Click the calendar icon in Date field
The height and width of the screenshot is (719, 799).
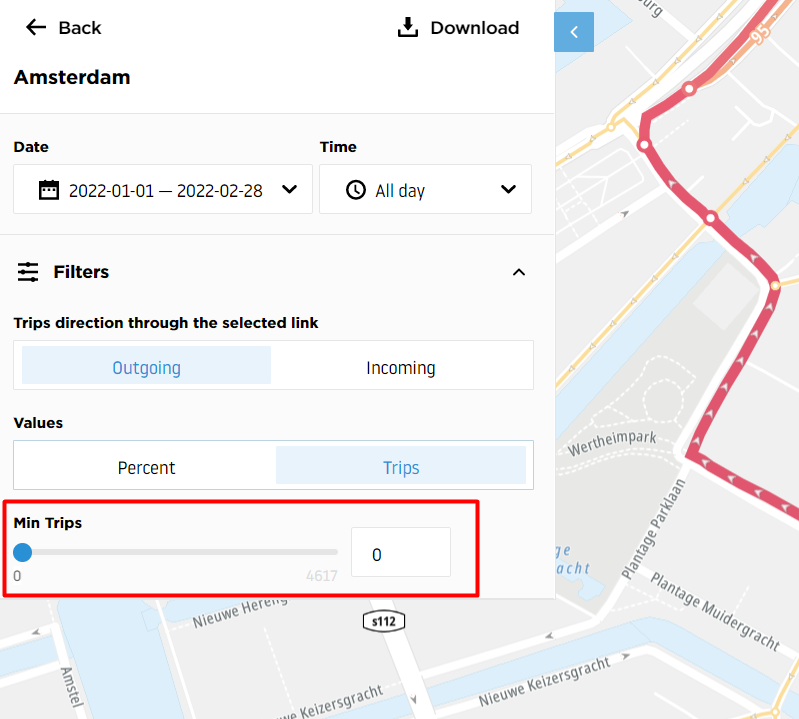click(49, 190)
